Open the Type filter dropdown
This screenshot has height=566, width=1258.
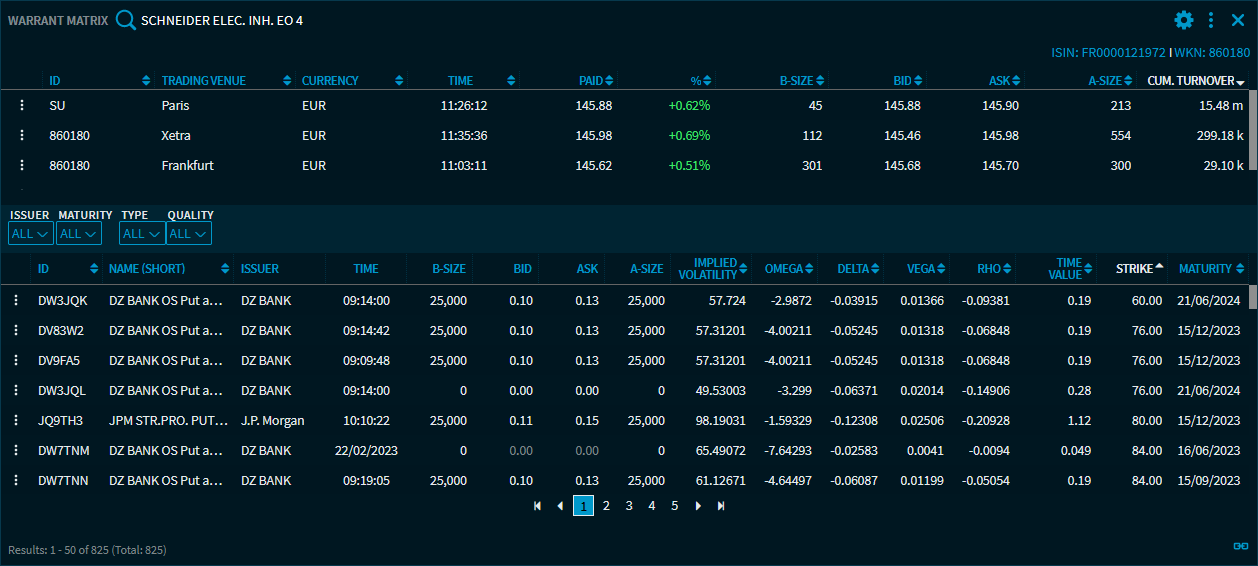pos(141,234)
